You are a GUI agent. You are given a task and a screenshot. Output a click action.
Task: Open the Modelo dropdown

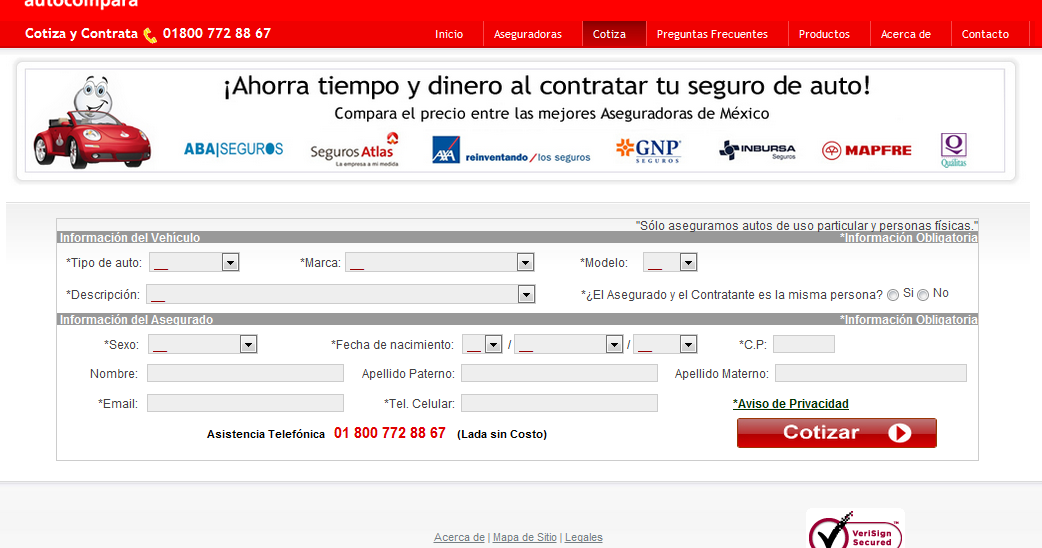[670, 262]
